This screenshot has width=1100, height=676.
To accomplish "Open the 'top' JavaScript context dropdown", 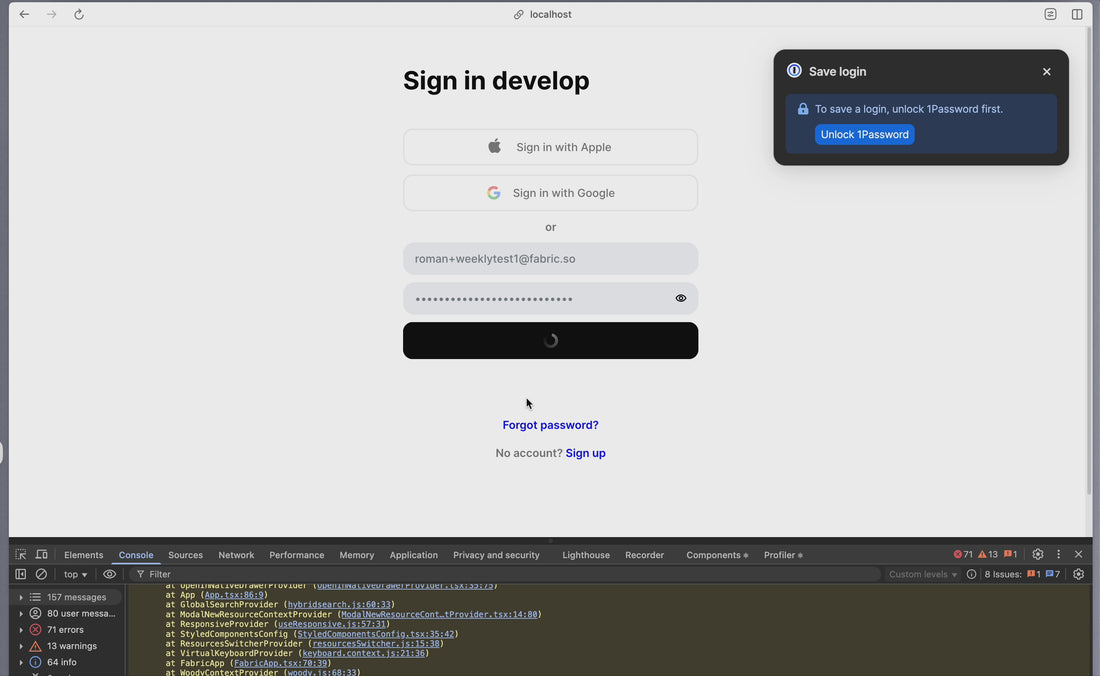I will click(x=76, y=575).
